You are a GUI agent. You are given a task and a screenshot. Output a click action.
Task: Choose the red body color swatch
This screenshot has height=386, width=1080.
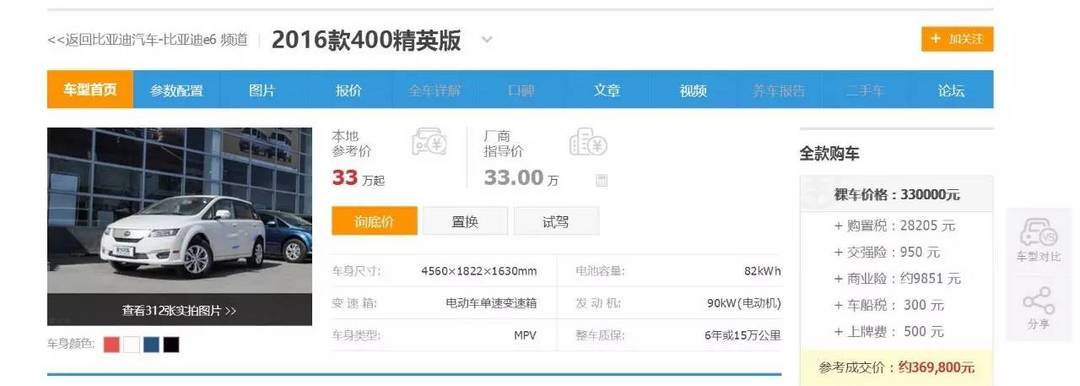click(112, 345)
